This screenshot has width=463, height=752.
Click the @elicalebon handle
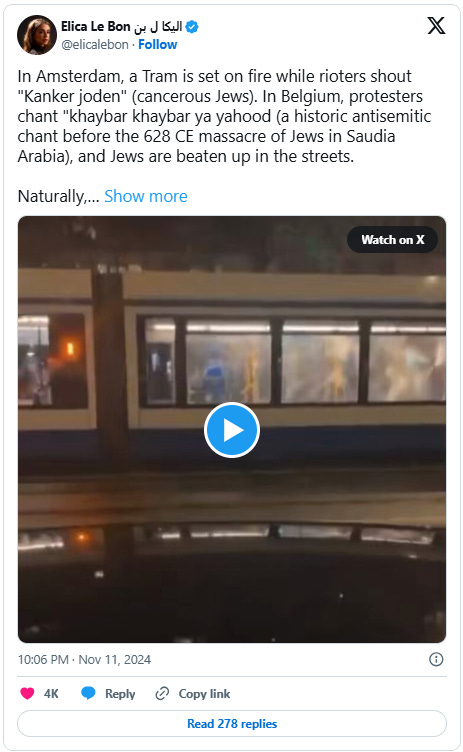(x=95, y=45)
